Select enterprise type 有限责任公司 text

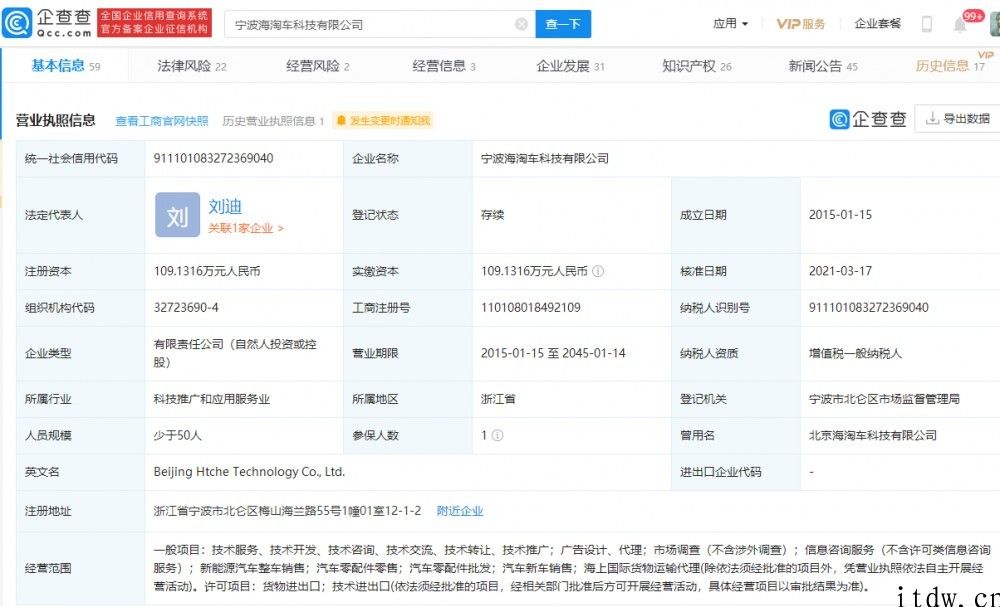click(x=235, y=353)
